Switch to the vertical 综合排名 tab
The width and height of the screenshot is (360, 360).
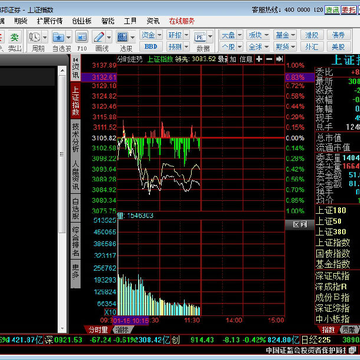[x=76, y=241]
